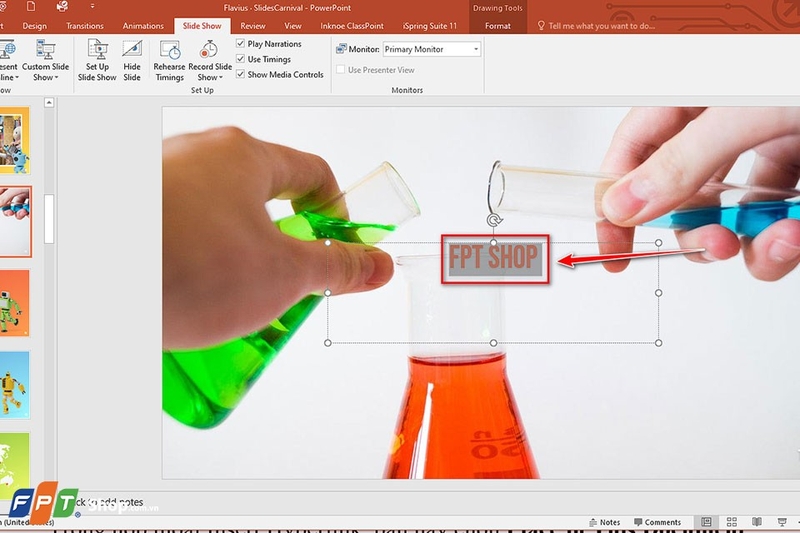Click the FPT SHOP text on slide

(x=493, y=257)
